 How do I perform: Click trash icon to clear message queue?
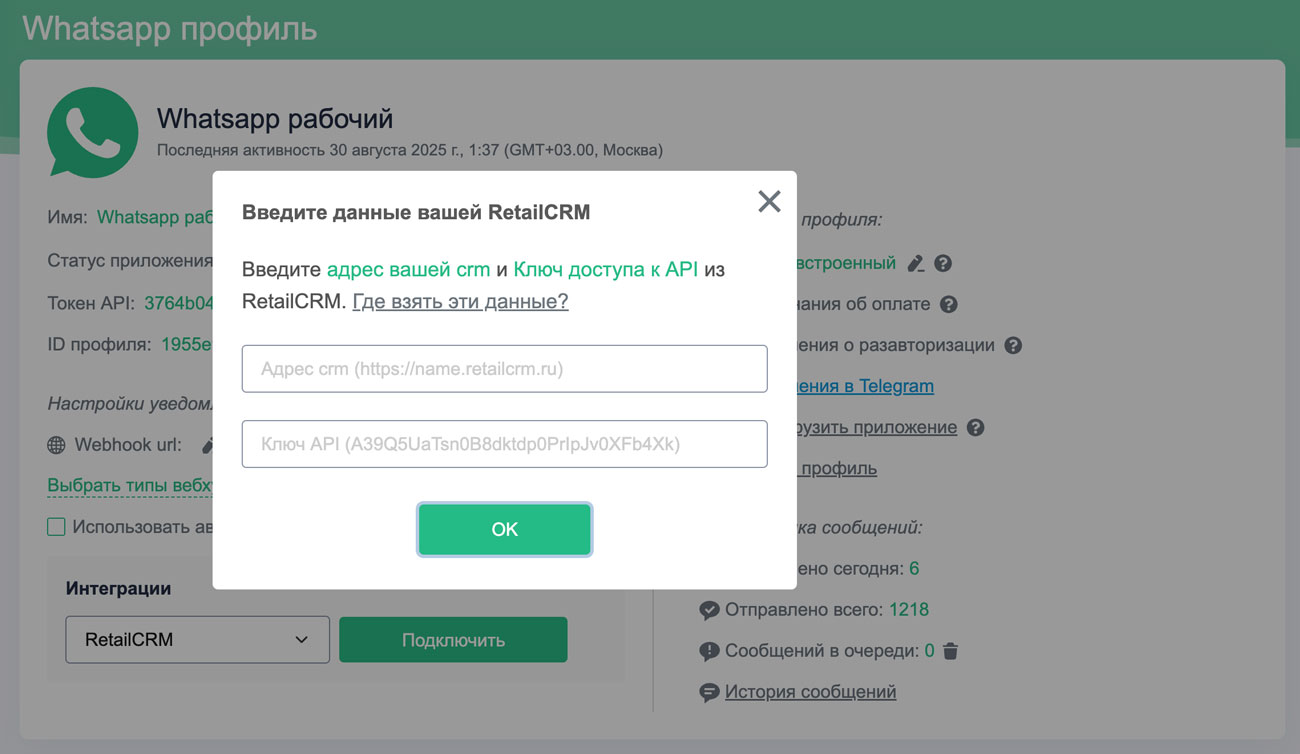point(951,651)
